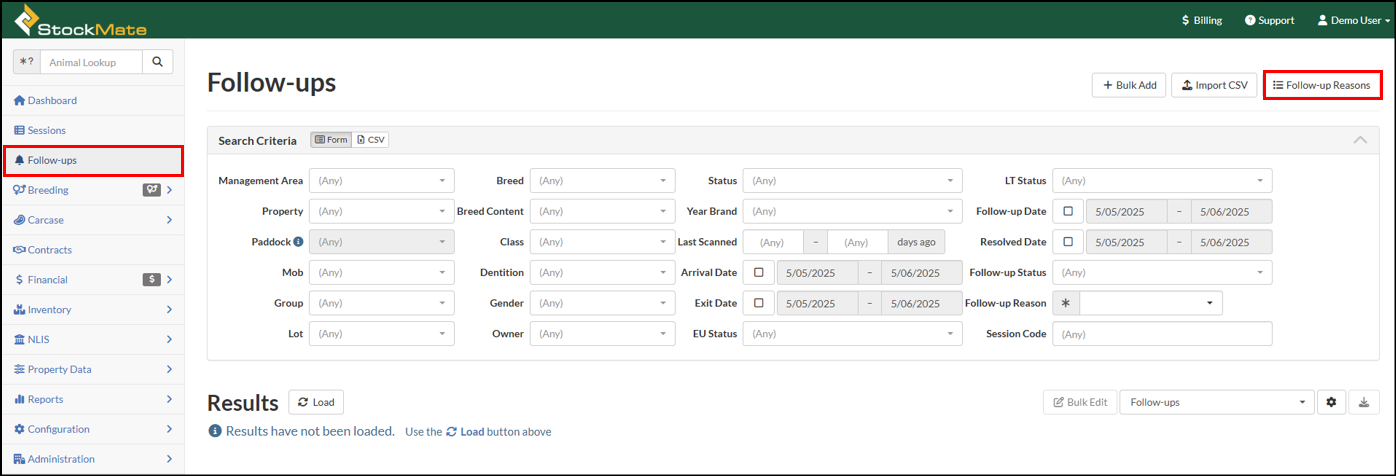Expand the Configuration chevron arrow
The image size is (1396, 476).
[x=170, y=429]
